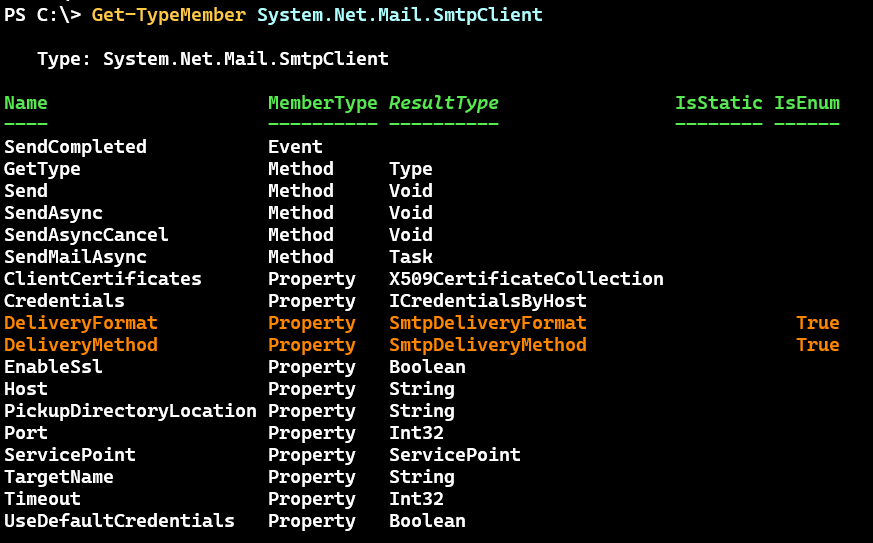Image resolution: width=873 pixels, height=543 pixels.
Task: Select the Port member name
Action: (x=26, y=433)
